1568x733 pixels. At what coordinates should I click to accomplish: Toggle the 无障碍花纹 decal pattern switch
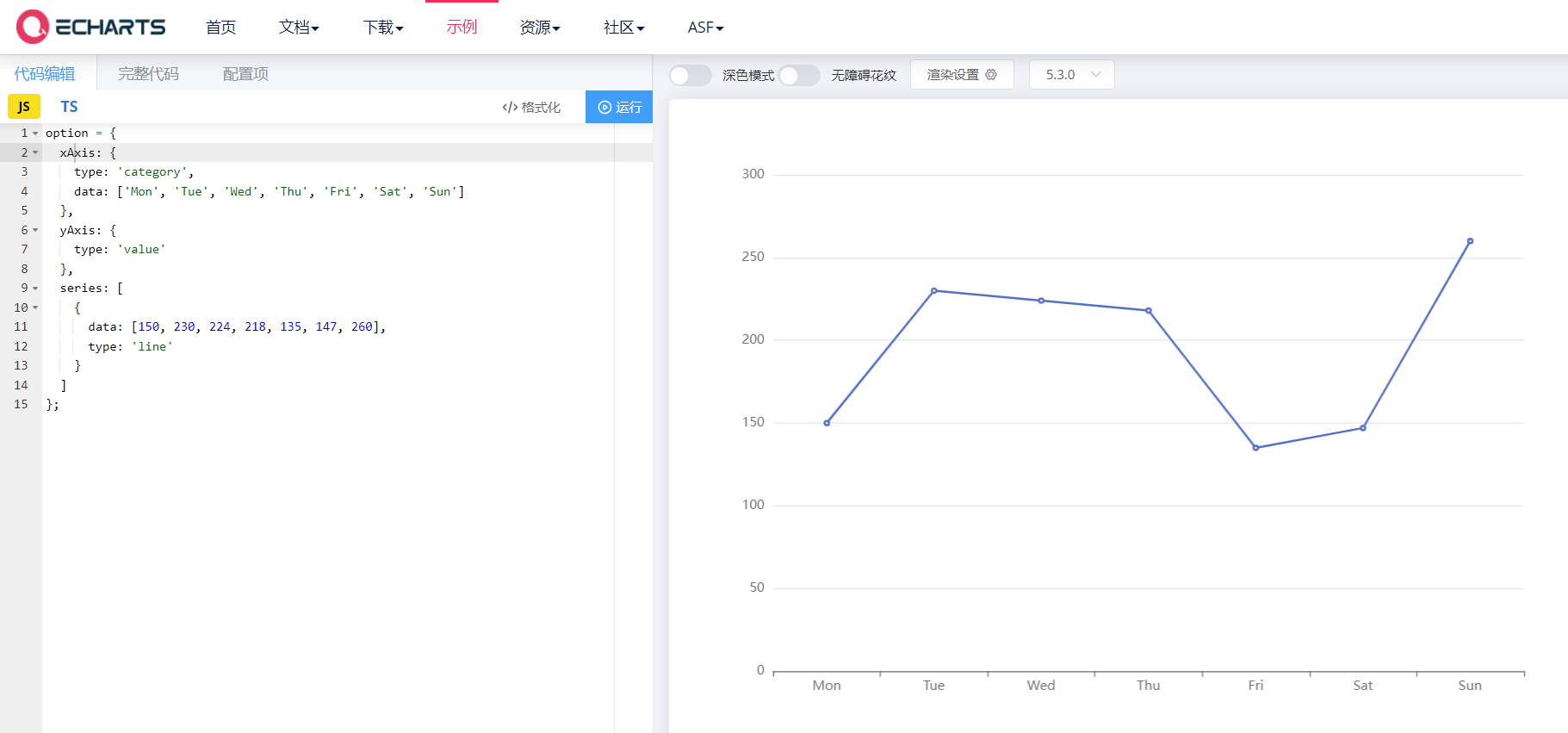click(x=799, y=76)
